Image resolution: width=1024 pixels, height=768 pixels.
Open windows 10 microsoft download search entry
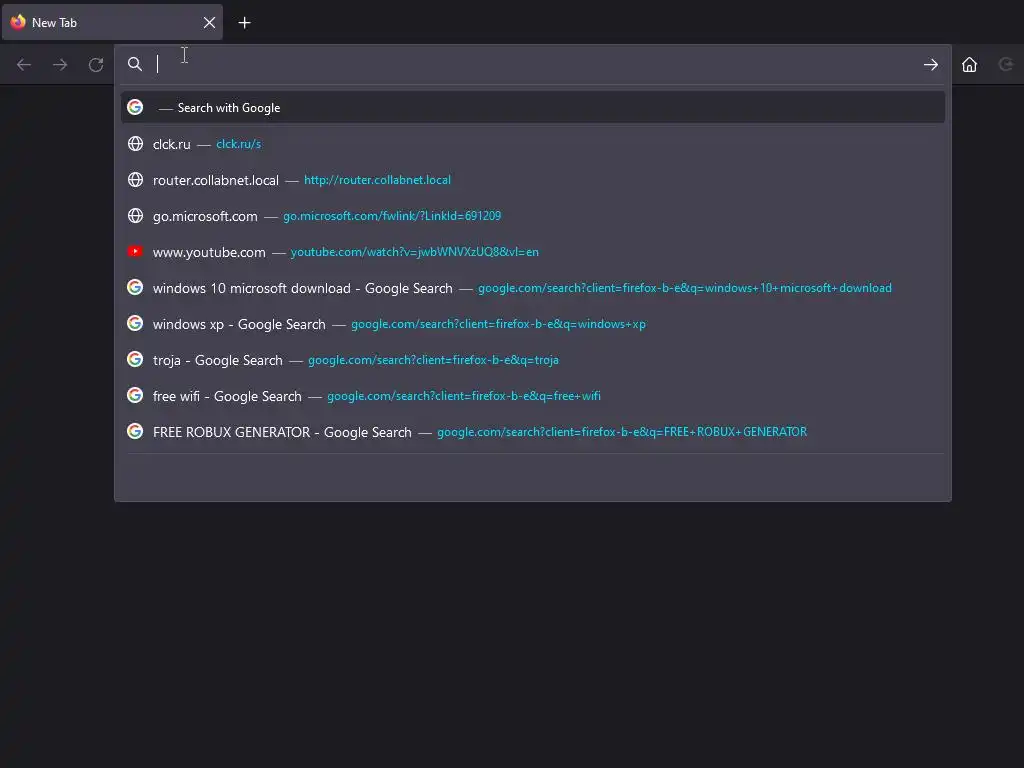point(532,288)
